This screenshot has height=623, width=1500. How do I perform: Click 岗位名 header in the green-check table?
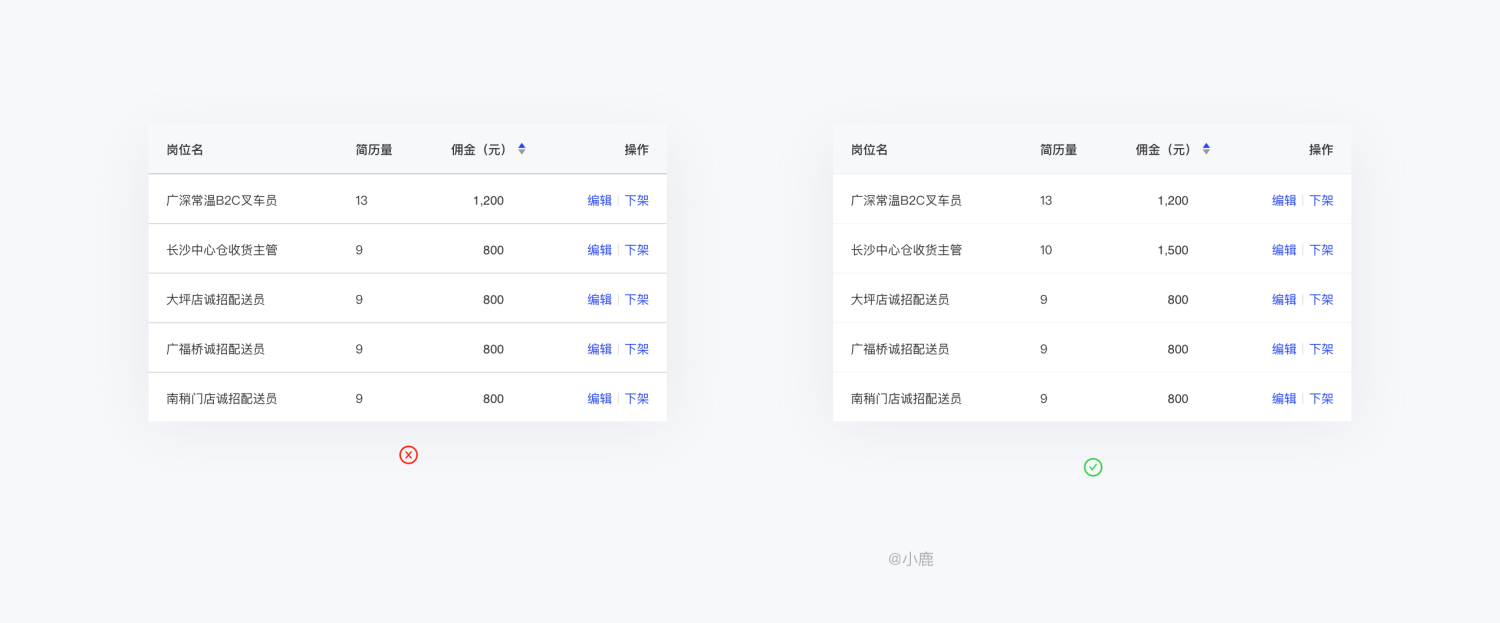[x=870, y=149]
